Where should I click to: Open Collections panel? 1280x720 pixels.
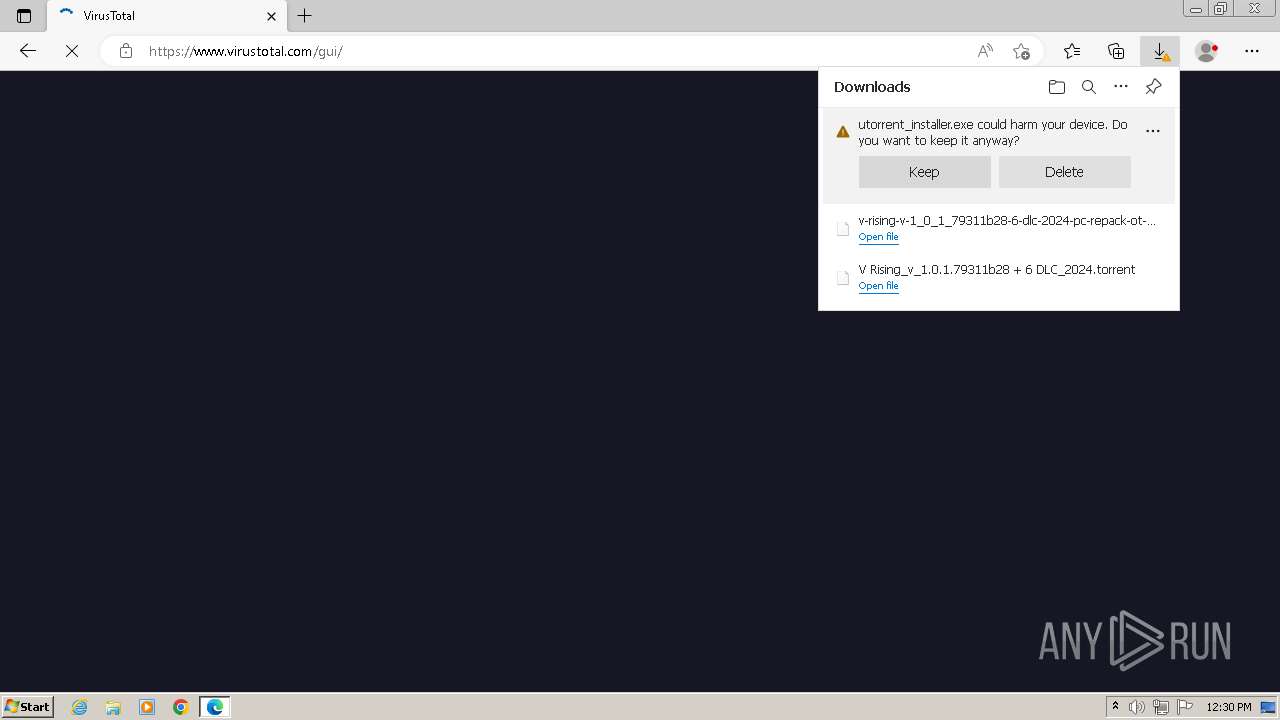[1116, 51]
